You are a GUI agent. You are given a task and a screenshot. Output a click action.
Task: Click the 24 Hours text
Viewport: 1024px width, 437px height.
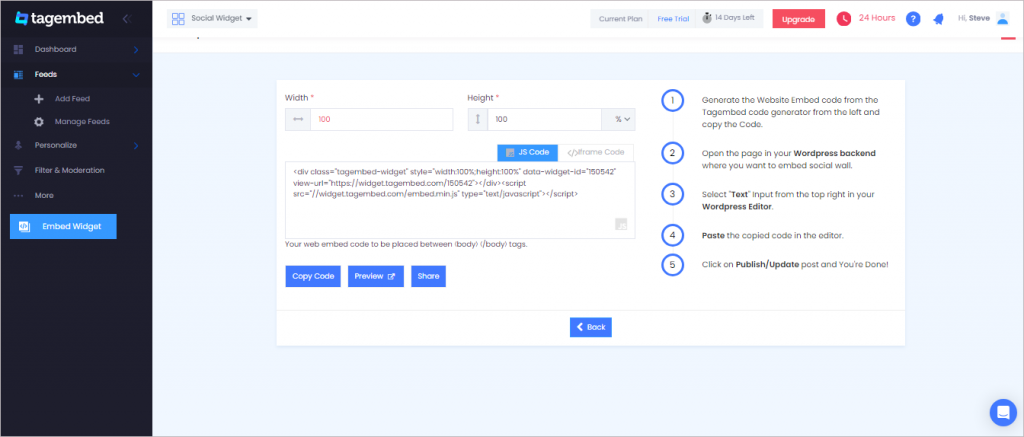point(876,18)
